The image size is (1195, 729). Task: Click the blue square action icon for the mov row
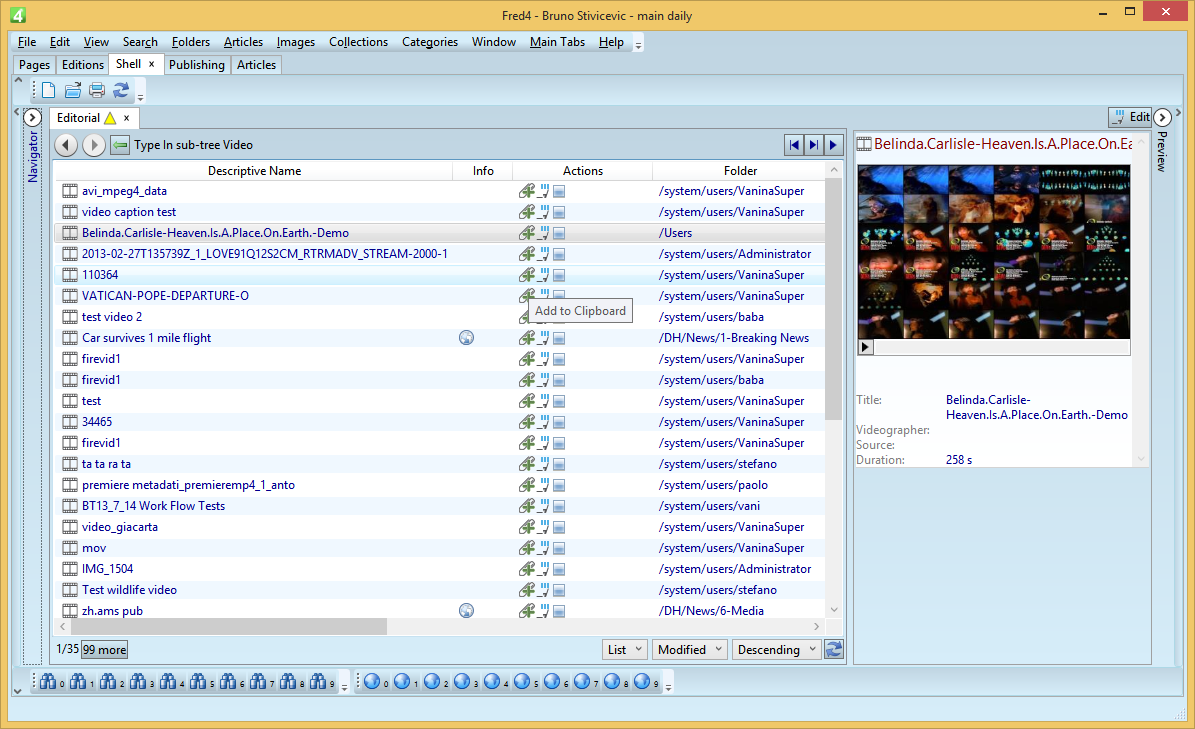[559, 548]
